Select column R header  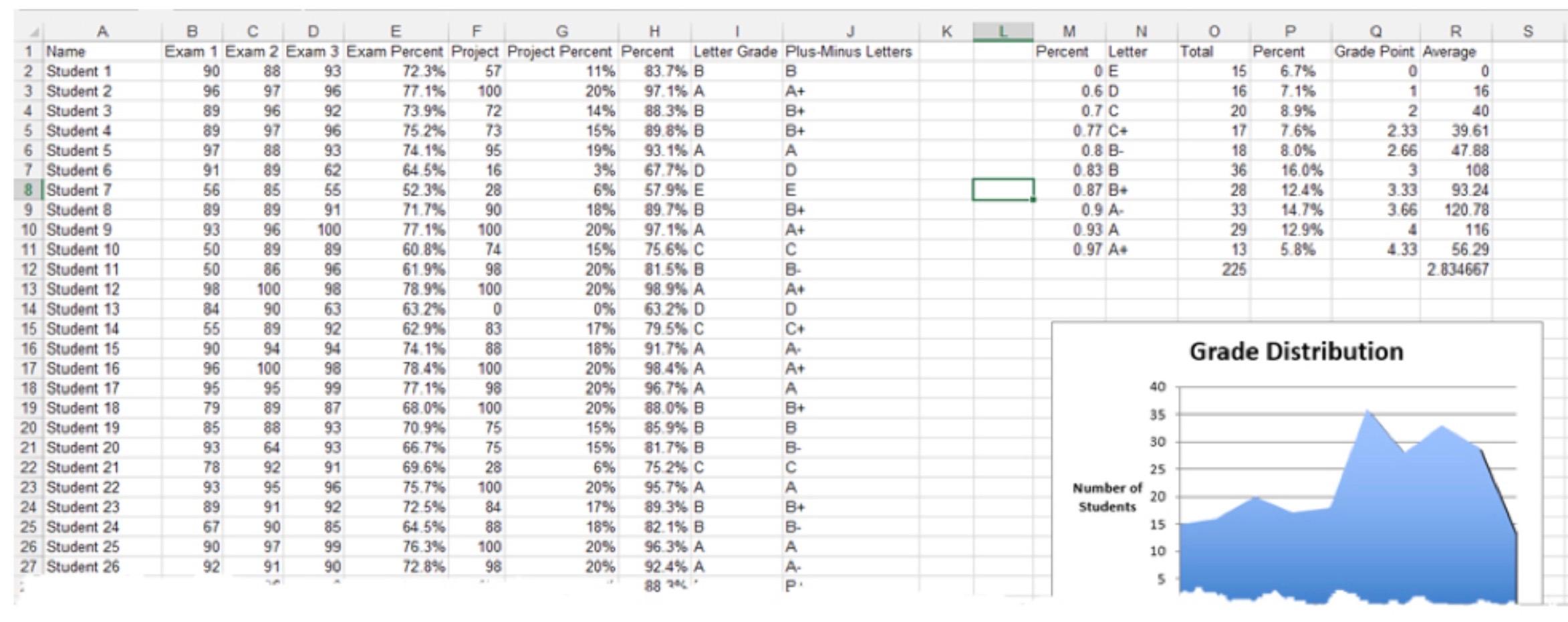pyautogui.click(x=1456, y=31)
